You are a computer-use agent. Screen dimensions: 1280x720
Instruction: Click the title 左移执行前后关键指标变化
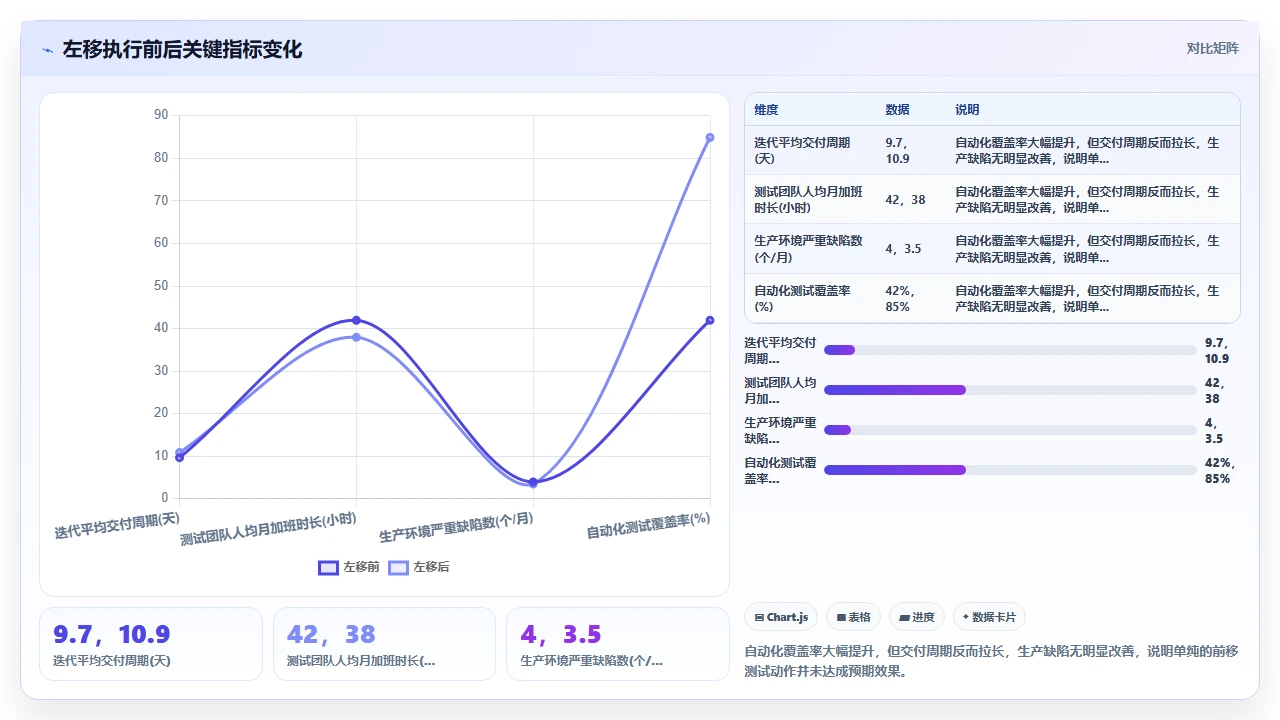coord(182,49)
